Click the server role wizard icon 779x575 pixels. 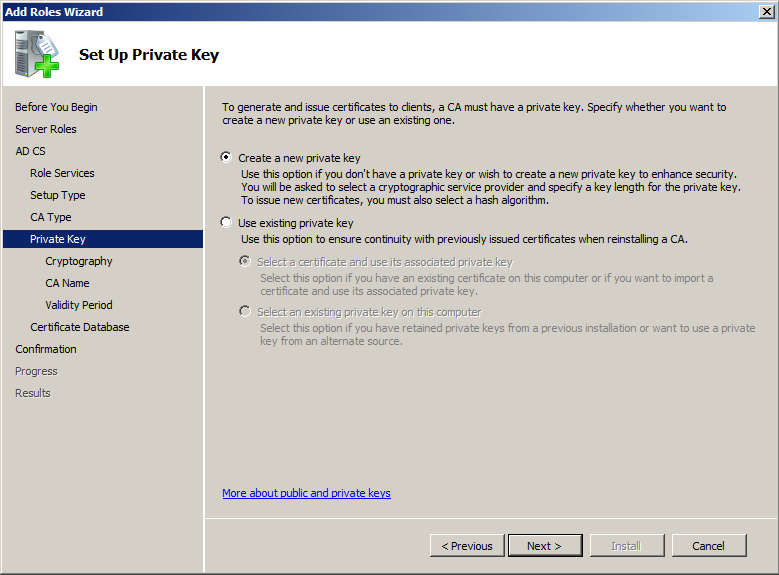click(37, 54)
